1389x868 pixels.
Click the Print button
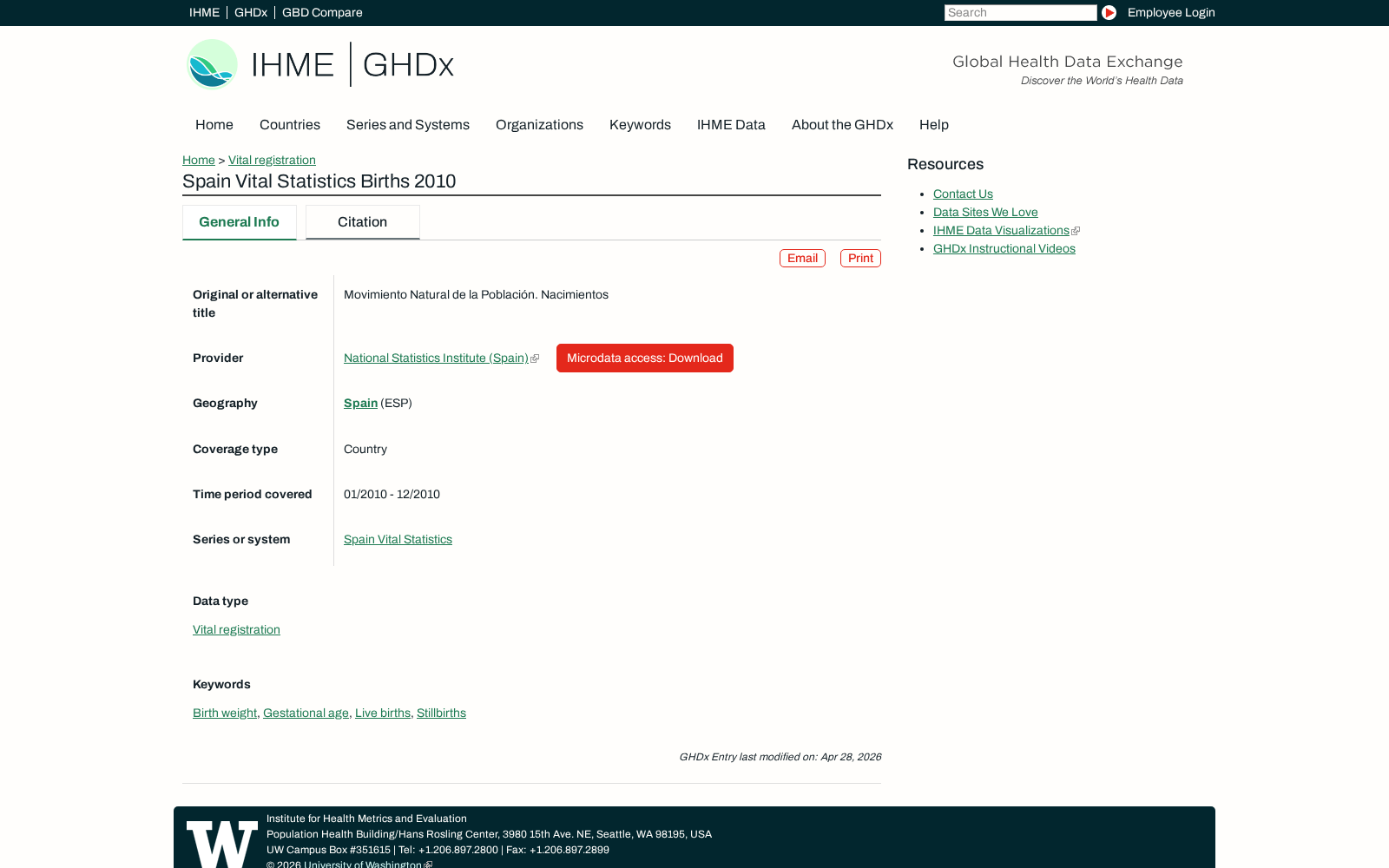pyautogui.click(x=860, y=258)
